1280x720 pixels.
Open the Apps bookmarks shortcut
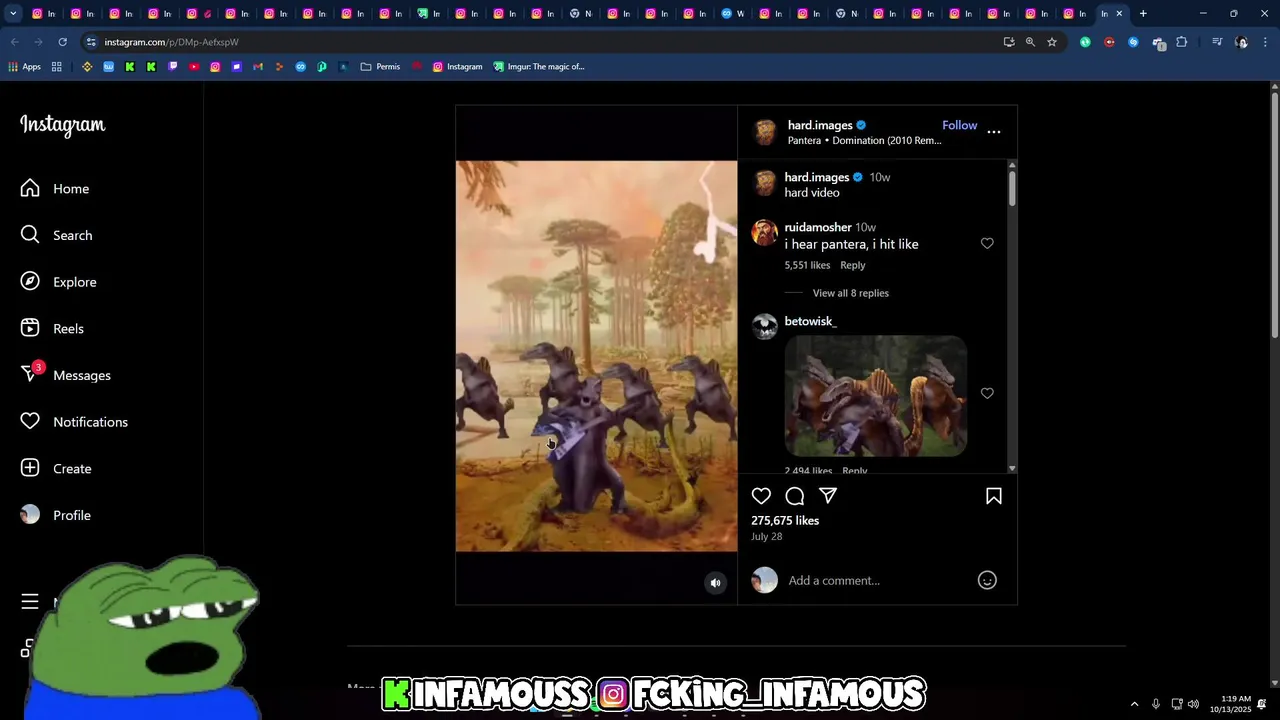pyautogui.click(x=24, y=67)
